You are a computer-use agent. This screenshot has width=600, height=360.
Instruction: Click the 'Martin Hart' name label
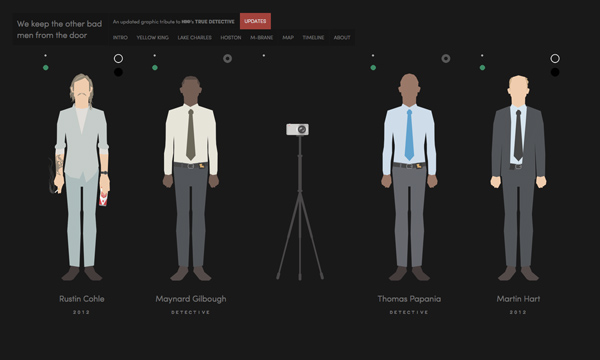pyautogui.click(x=518, y=299)
